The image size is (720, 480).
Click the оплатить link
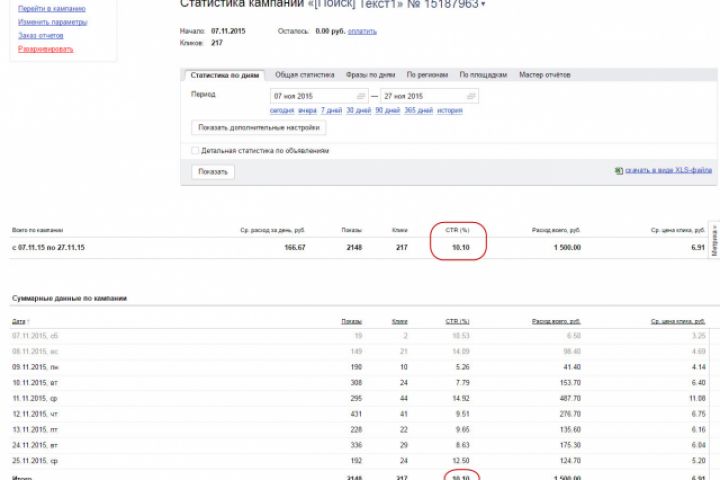pos(362,31)
